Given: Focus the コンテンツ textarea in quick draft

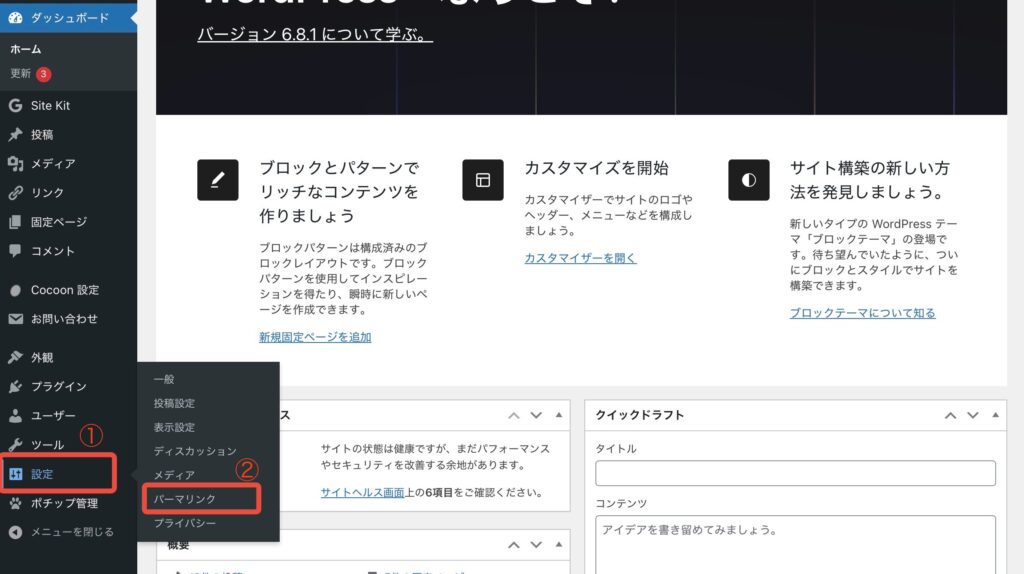Looking at the screenshot, I should coord(795,545).
